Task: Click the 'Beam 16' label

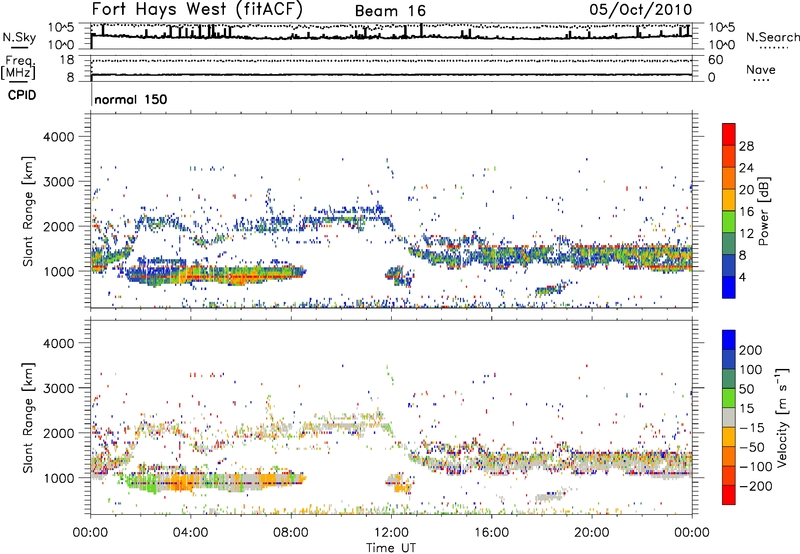Action: [x=390, y=11]
